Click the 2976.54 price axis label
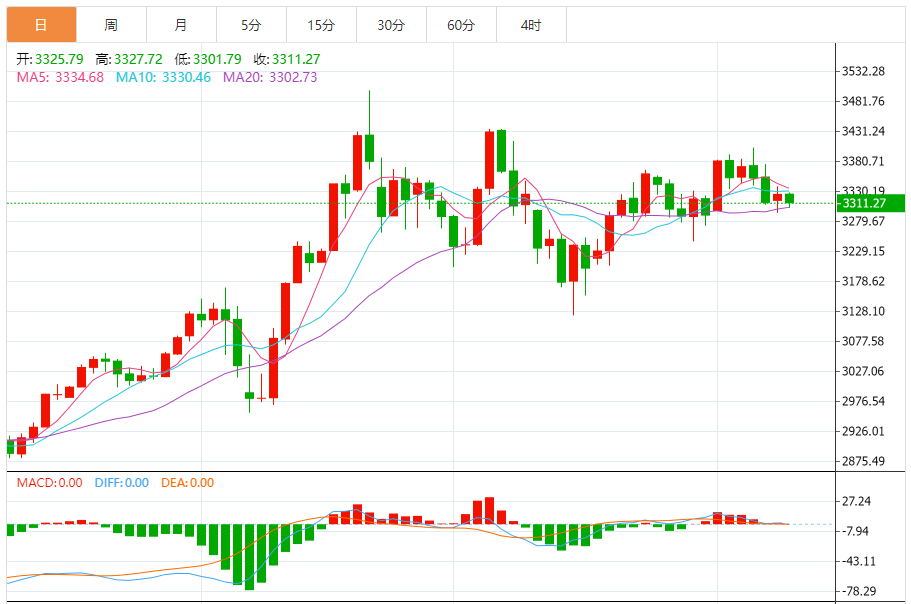 coord(863,401)
